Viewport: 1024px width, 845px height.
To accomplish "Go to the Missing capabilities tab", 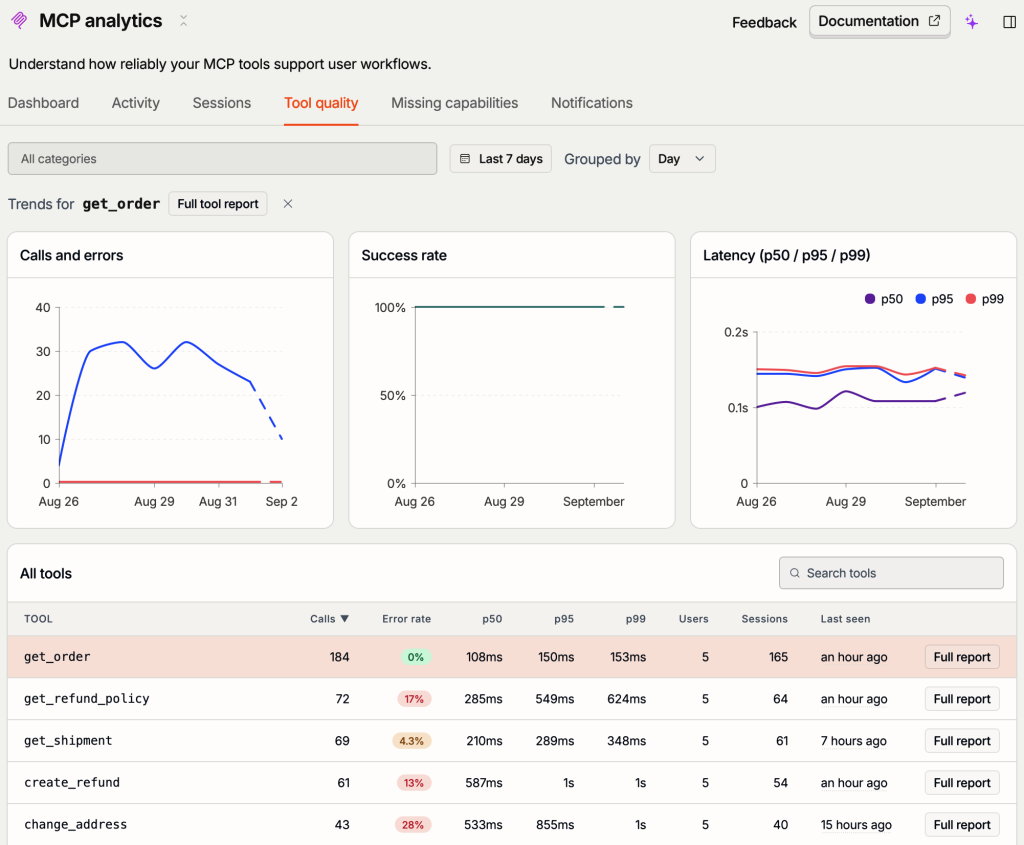I will [x=455, y=103].
